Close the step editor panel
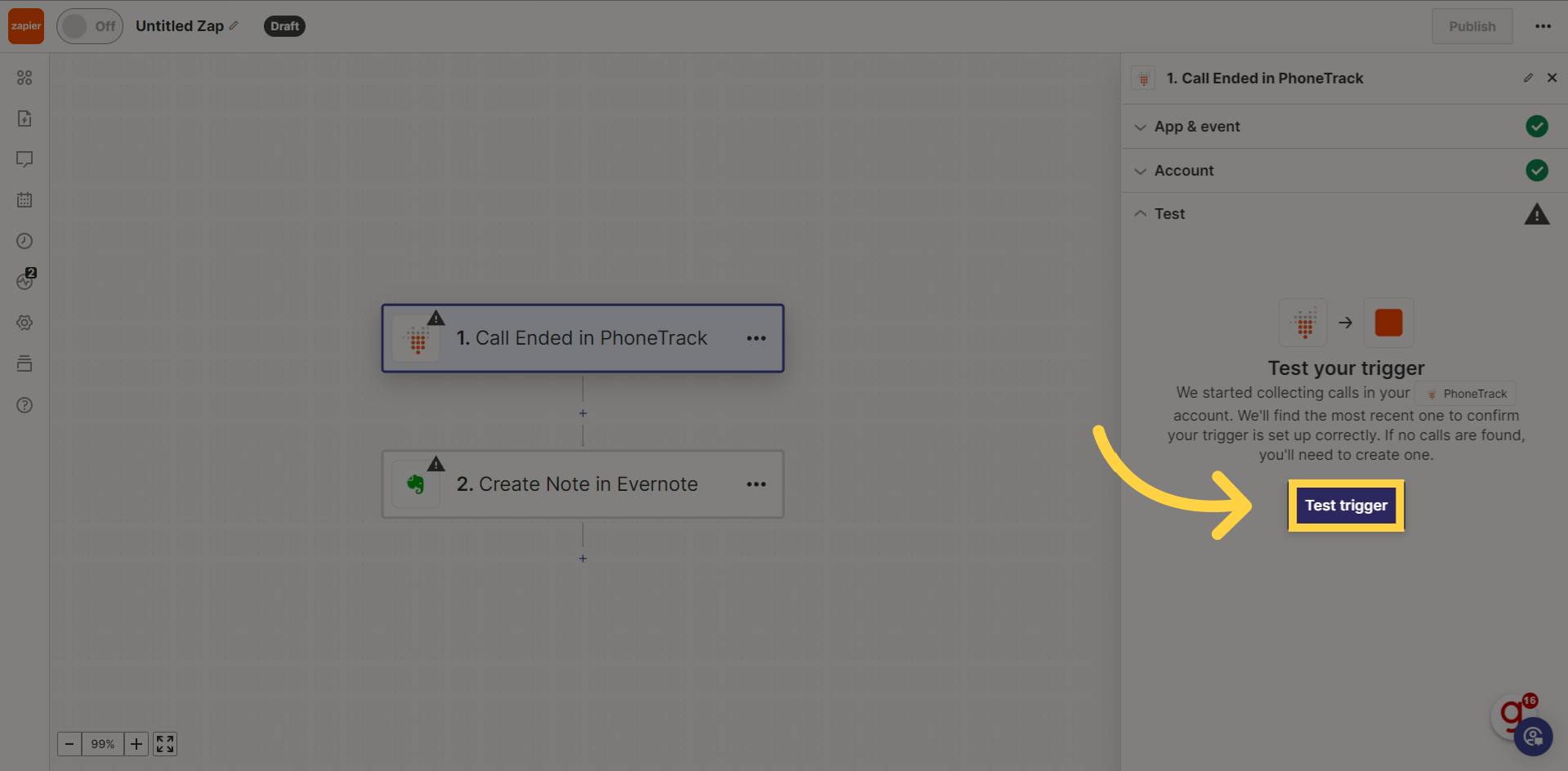This screenshot has height=771, width=1568. pos(1552,78)
